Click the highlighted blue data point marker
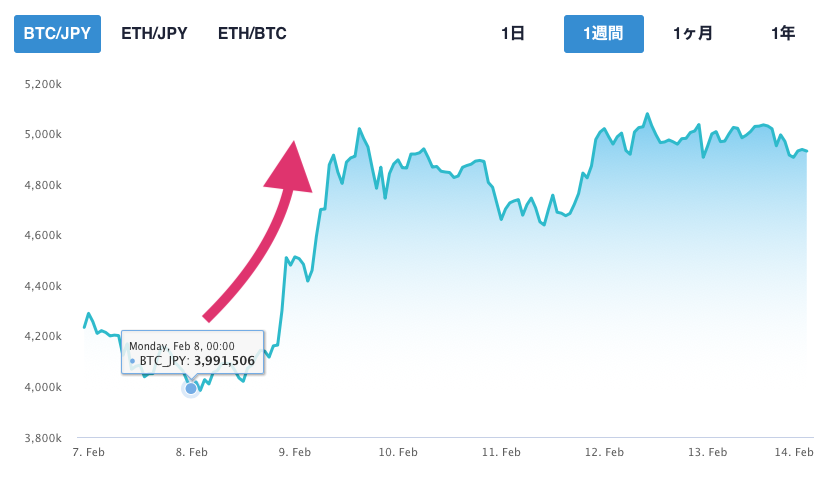The image size is (827, 485). point(191,389)
